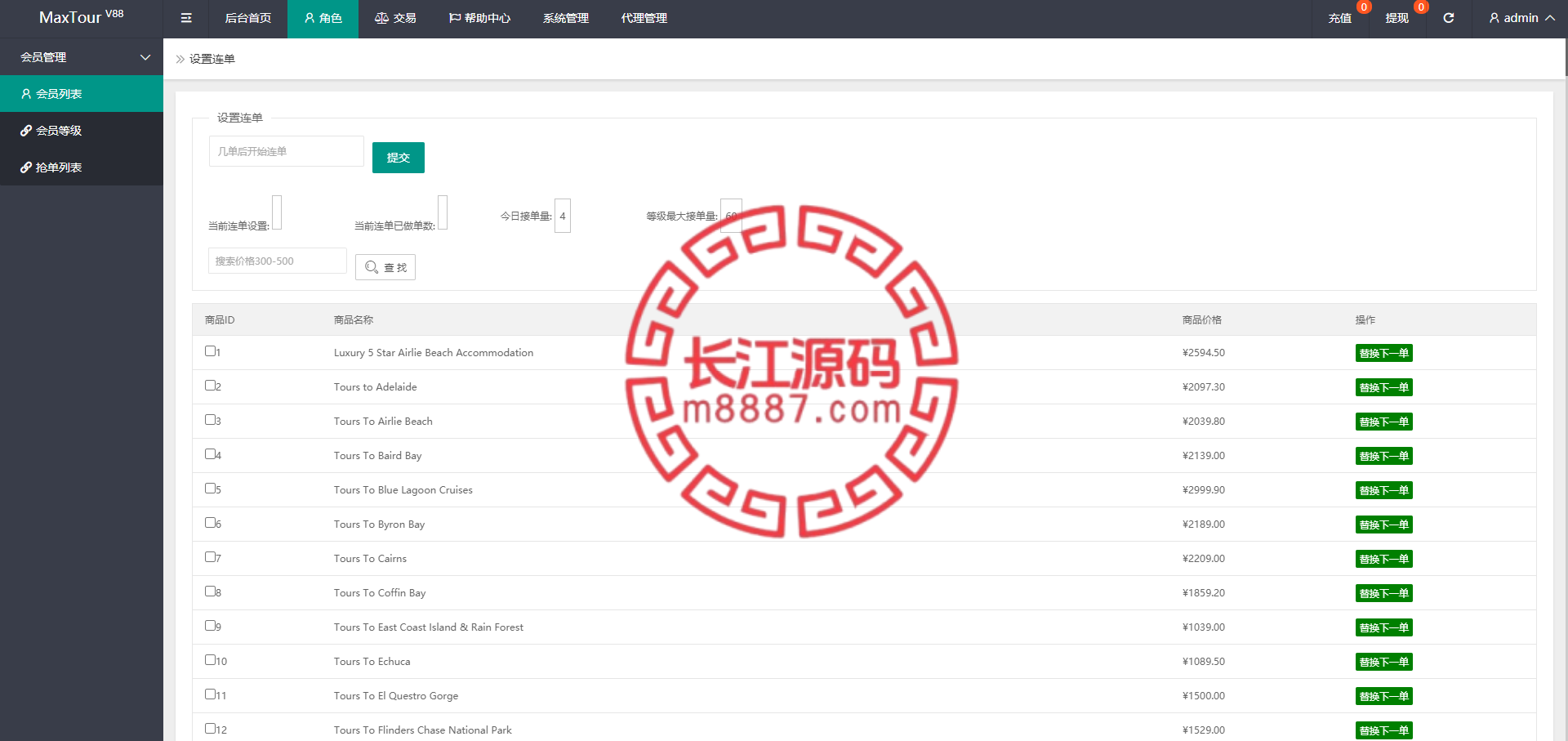1568x741 pixels.
Task: Focus the 几单后开始连单 input field
Action: click(287, 151)
